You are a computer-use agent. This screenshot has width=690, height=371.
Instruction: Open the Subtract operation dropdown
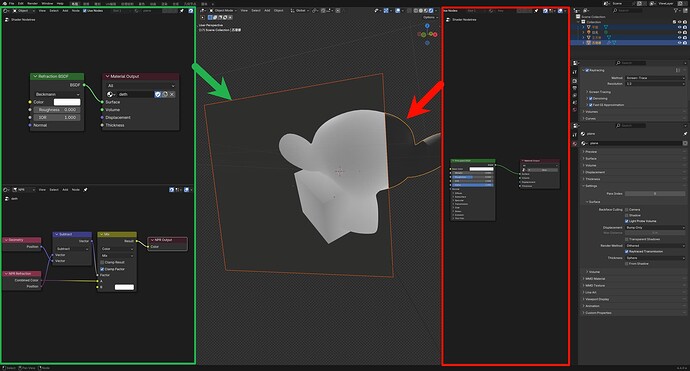(72, 249)
